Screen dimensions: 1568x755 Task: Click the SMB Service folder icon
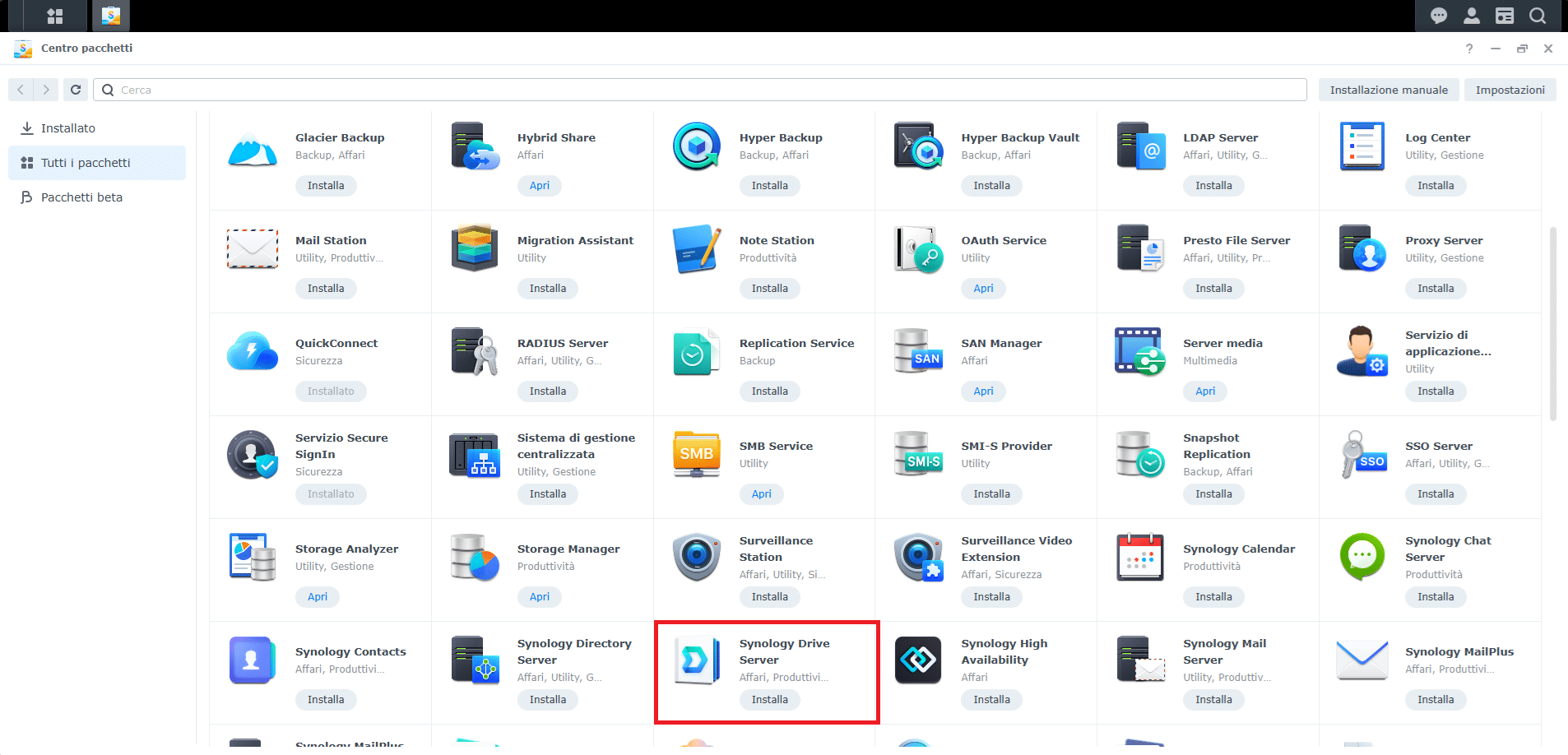point(697,455)
